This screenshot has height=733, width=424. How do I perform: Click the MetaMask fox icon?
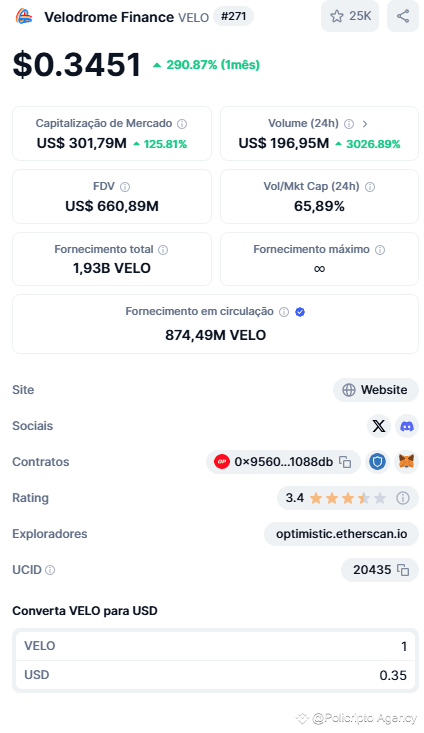tap(407, 462)
